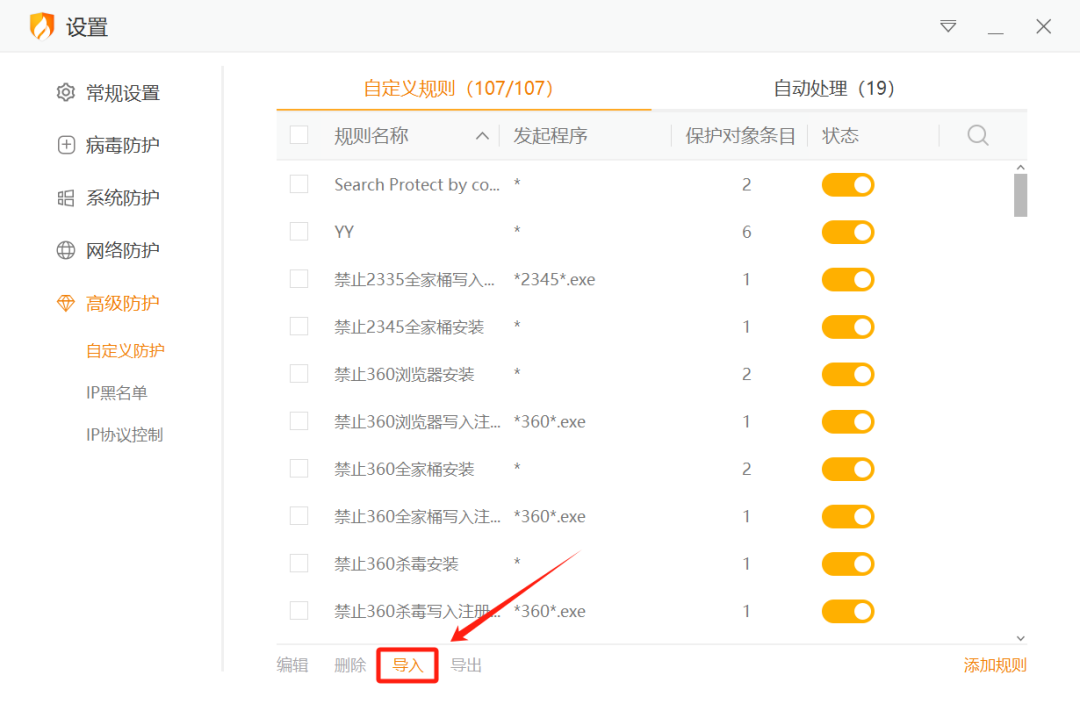Tick the select-all checkbox in header
This screenshot has height=711, width=1080.
point(299,135)
